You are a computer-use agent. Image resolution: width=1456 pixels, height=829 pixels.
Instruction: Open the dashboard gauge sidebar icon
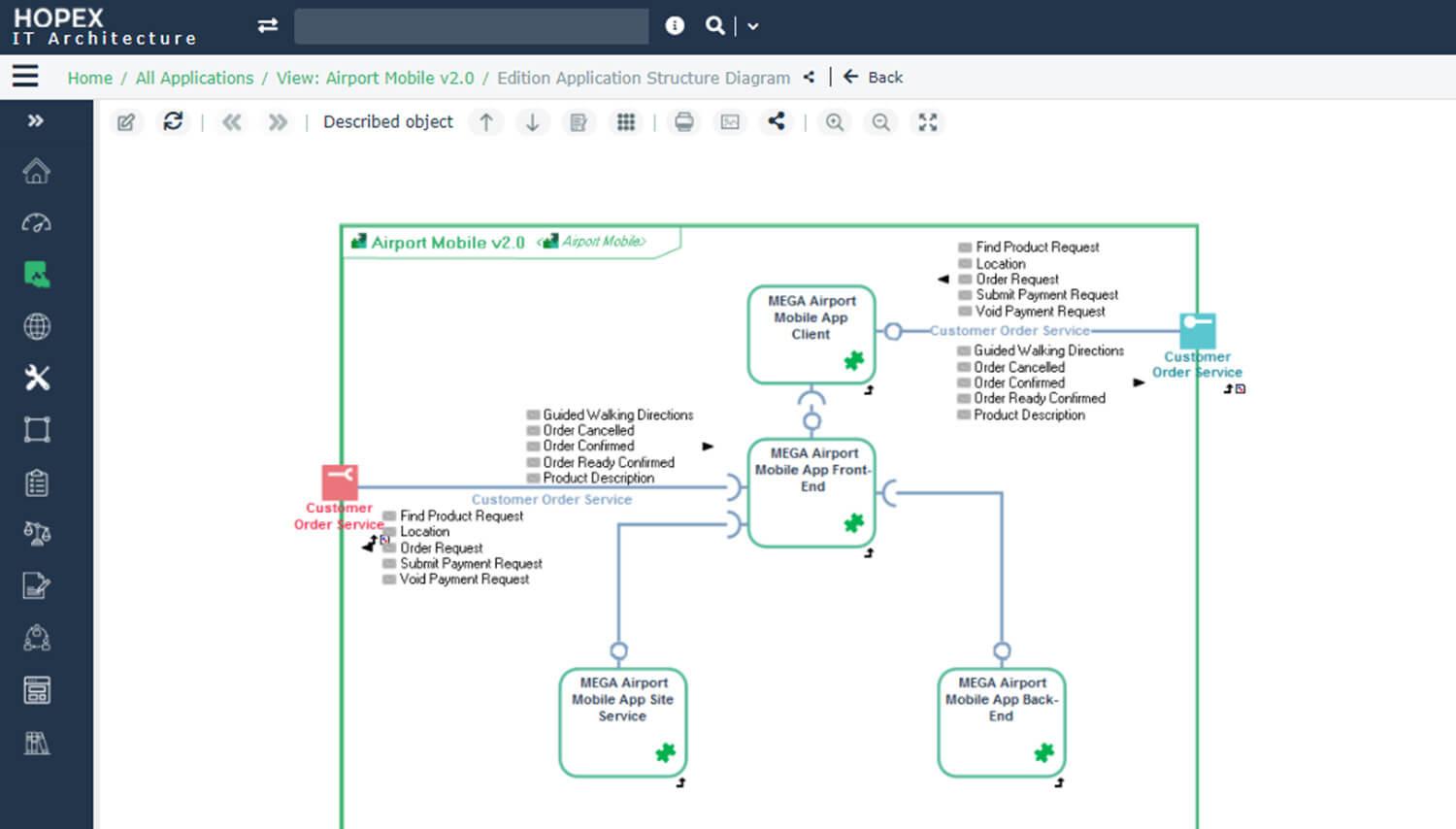tap(37, 223)
